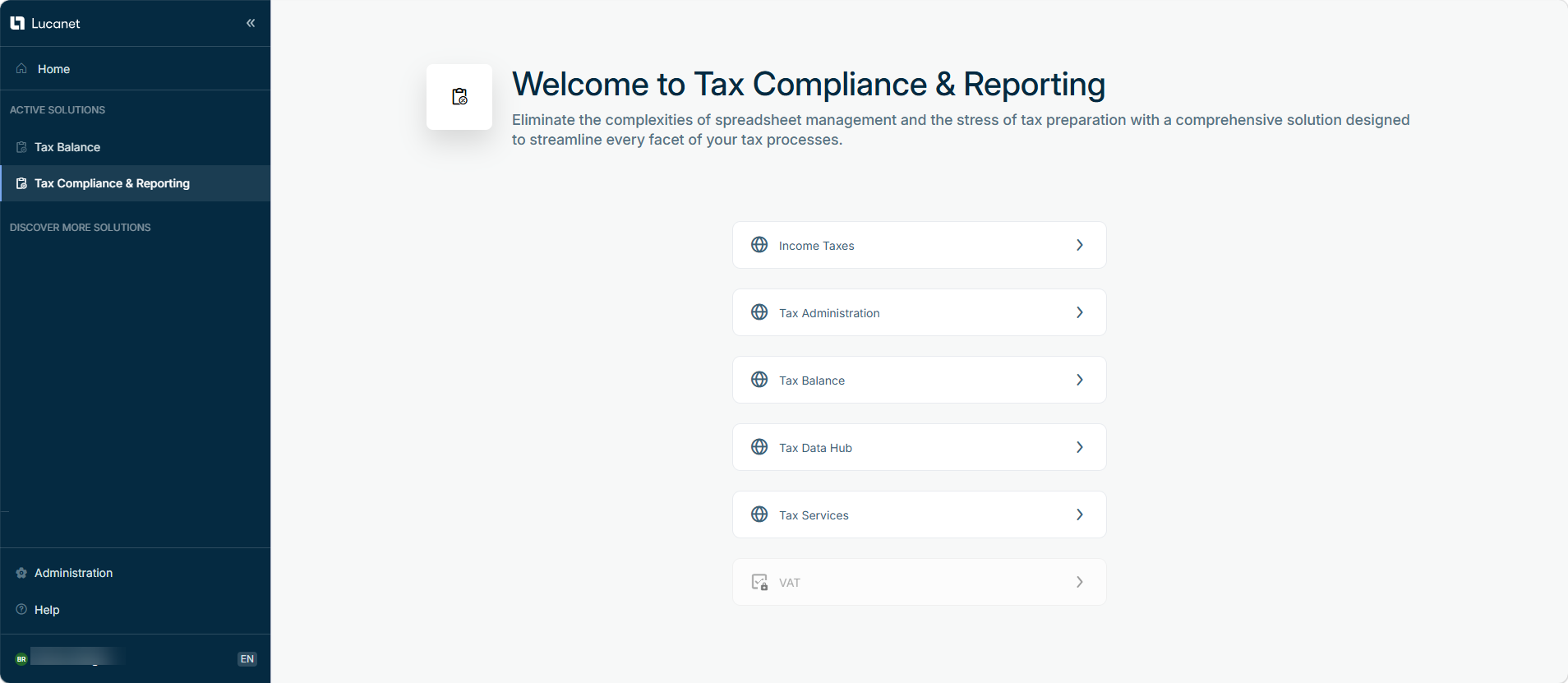
Task: Click the clipboard icon beside the welcome heading
Action: coord(459,97)
